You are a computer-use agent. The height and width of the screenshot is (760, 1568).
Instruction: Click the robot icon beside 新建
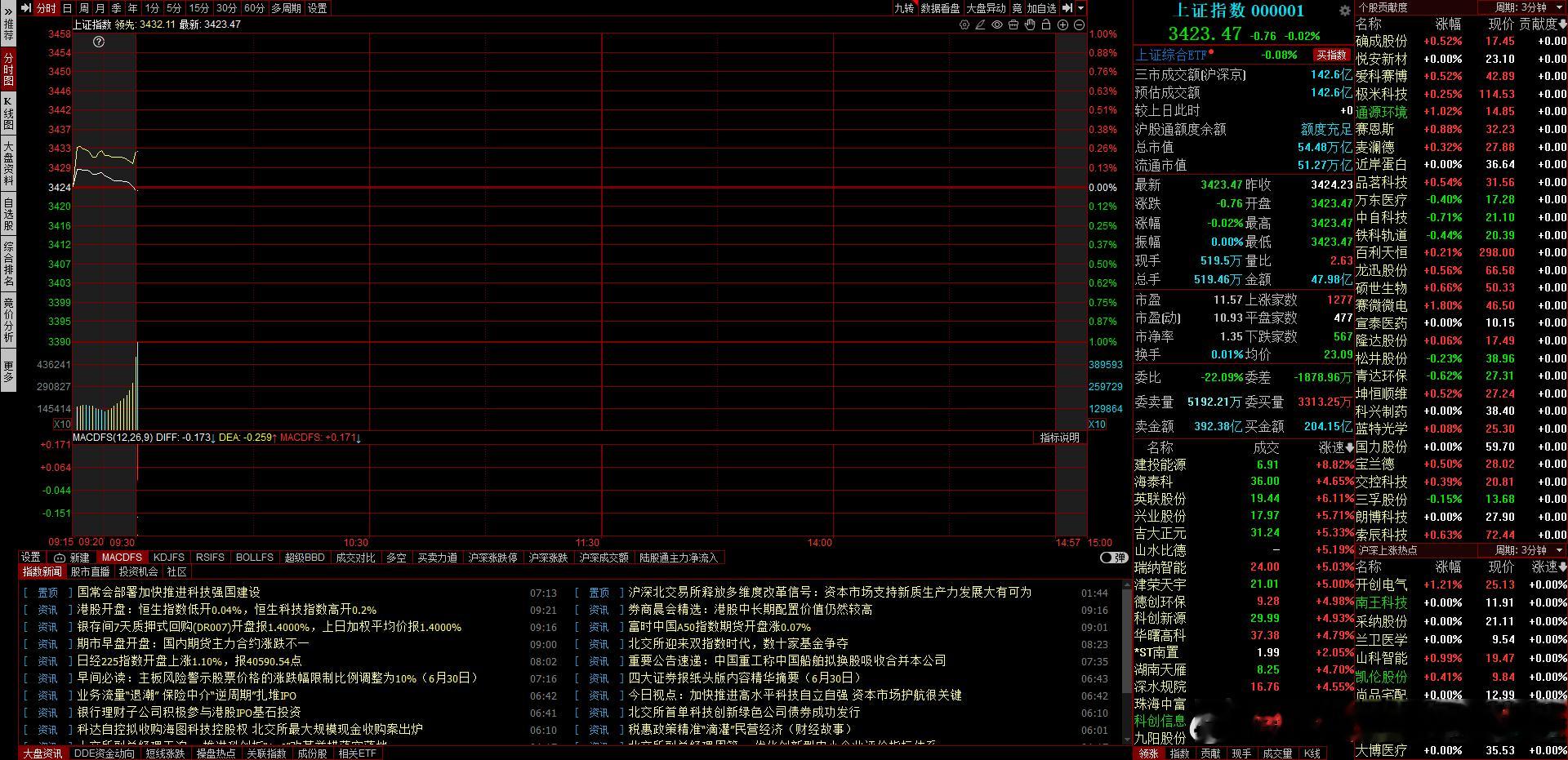(60, 558)
